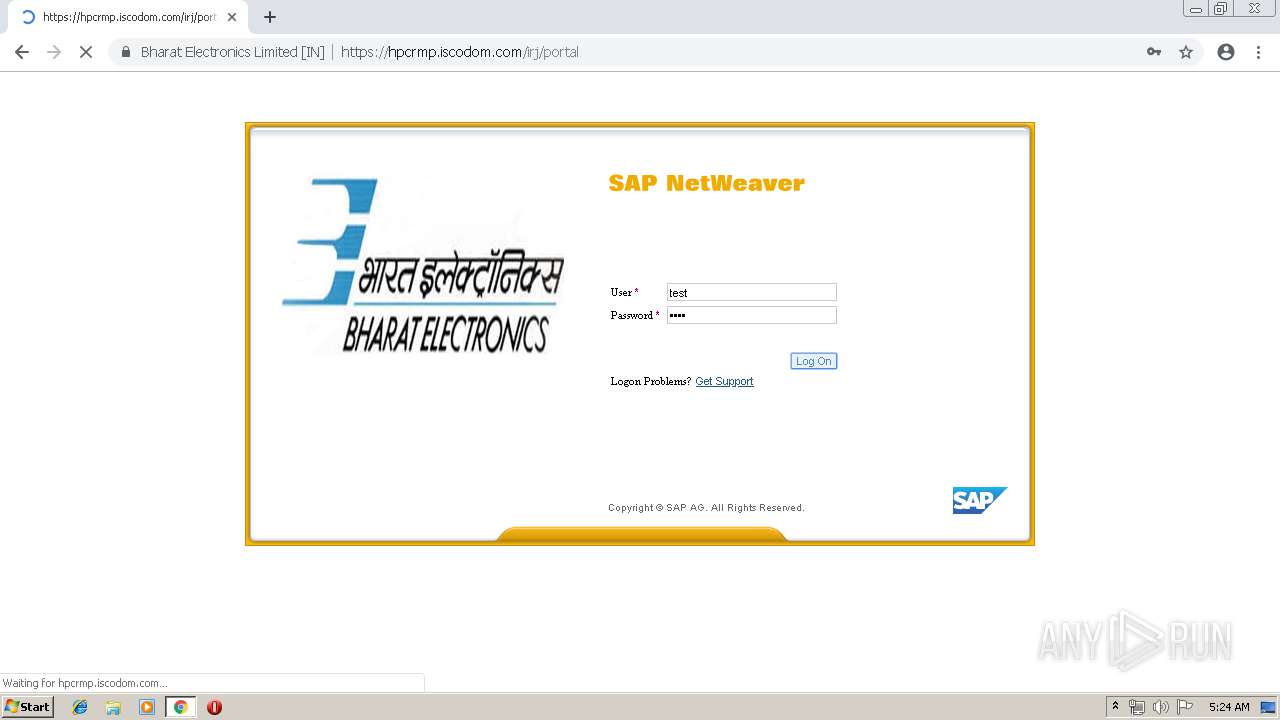Click the 'Logon Problems?' text
Screen dimensions: 1280x720
pyautogui.click(x=651, y=381)
